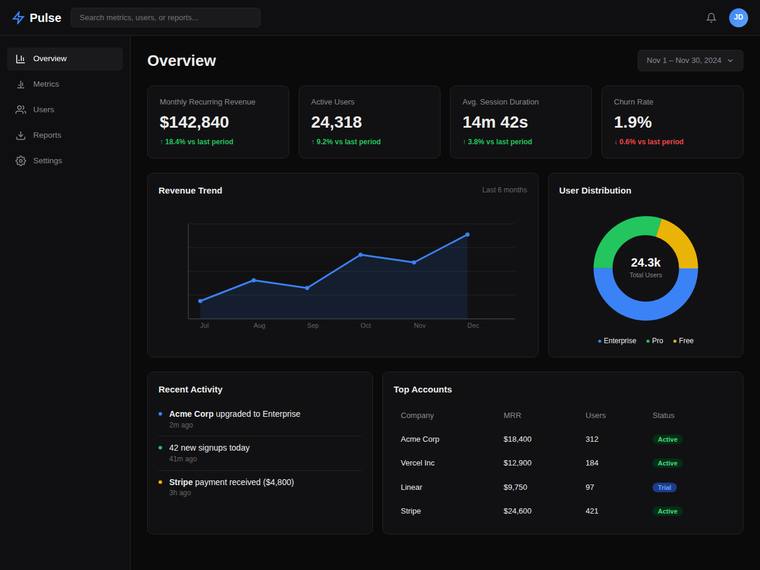Click the Pulse lightning bolt logo icon
Viewport: 760px width, 570px height.
(18, 18)
